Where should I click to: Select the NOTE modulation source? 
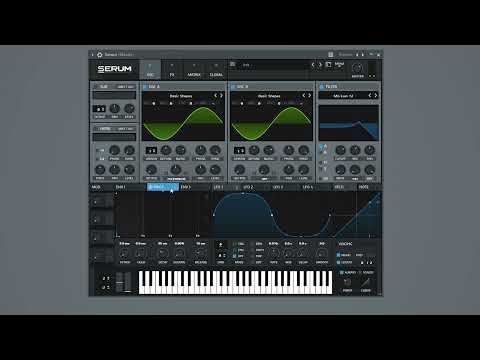pos(363,187)
